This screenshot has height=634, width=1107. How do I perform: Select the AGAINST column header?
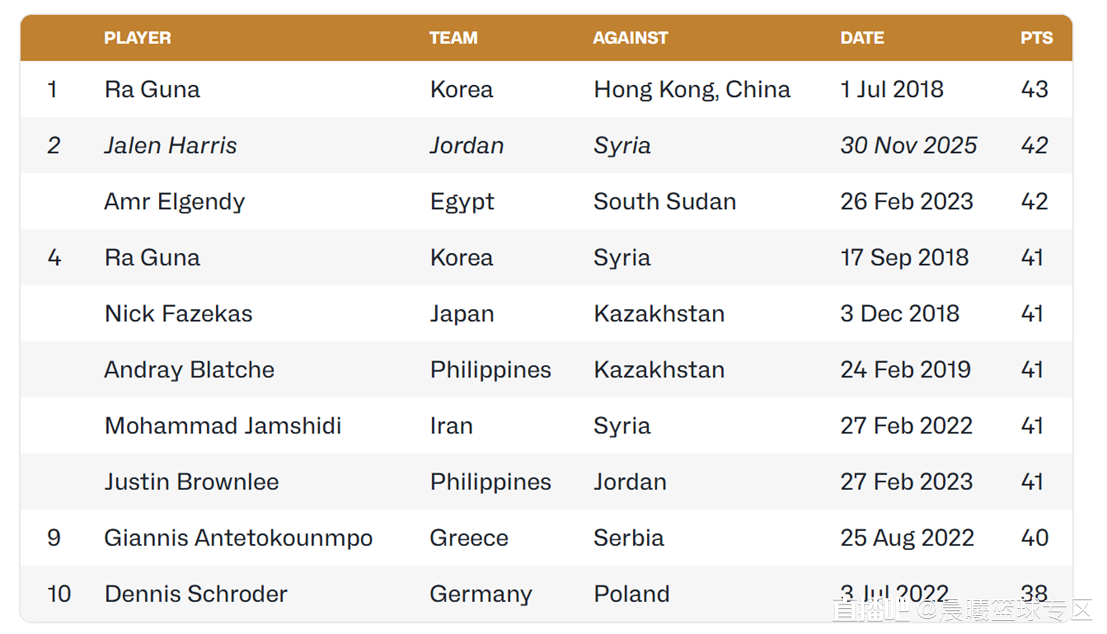click(x=630, y=38)
